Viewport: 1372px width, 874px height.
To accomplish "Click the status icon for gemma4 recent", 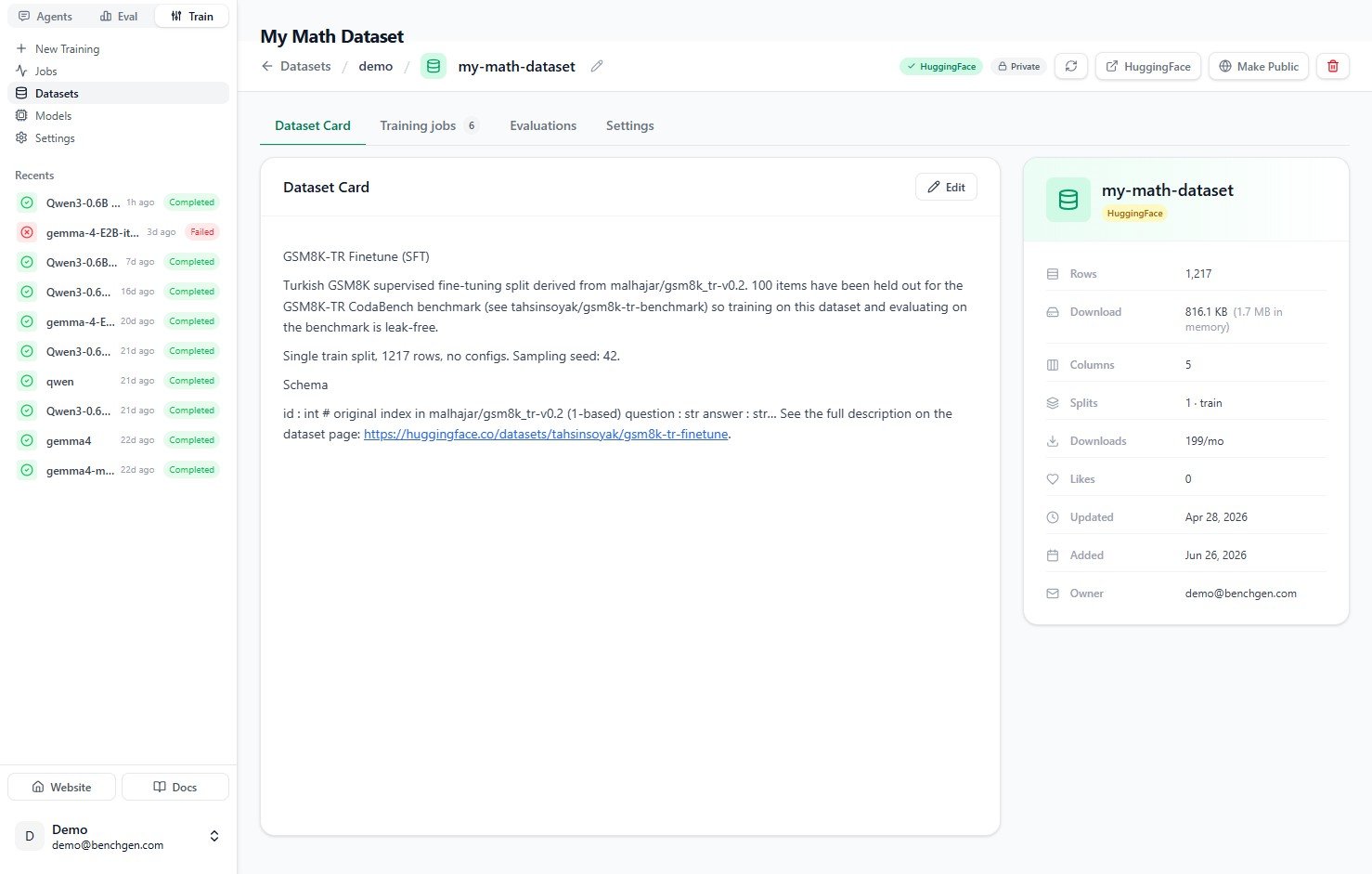I will click(27, 440).
